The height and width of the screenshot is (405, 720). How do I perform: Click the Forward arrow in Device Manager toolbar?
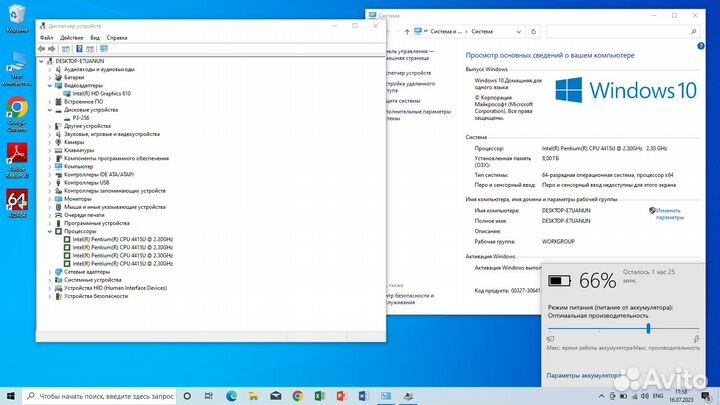point(52,49)
